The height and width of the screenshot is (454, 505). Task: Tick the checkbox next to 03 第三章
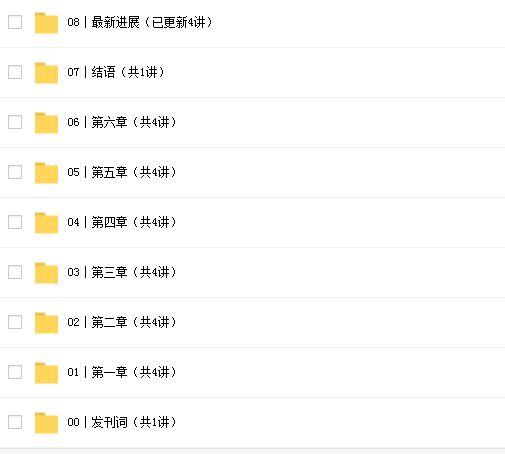point(15,272)
